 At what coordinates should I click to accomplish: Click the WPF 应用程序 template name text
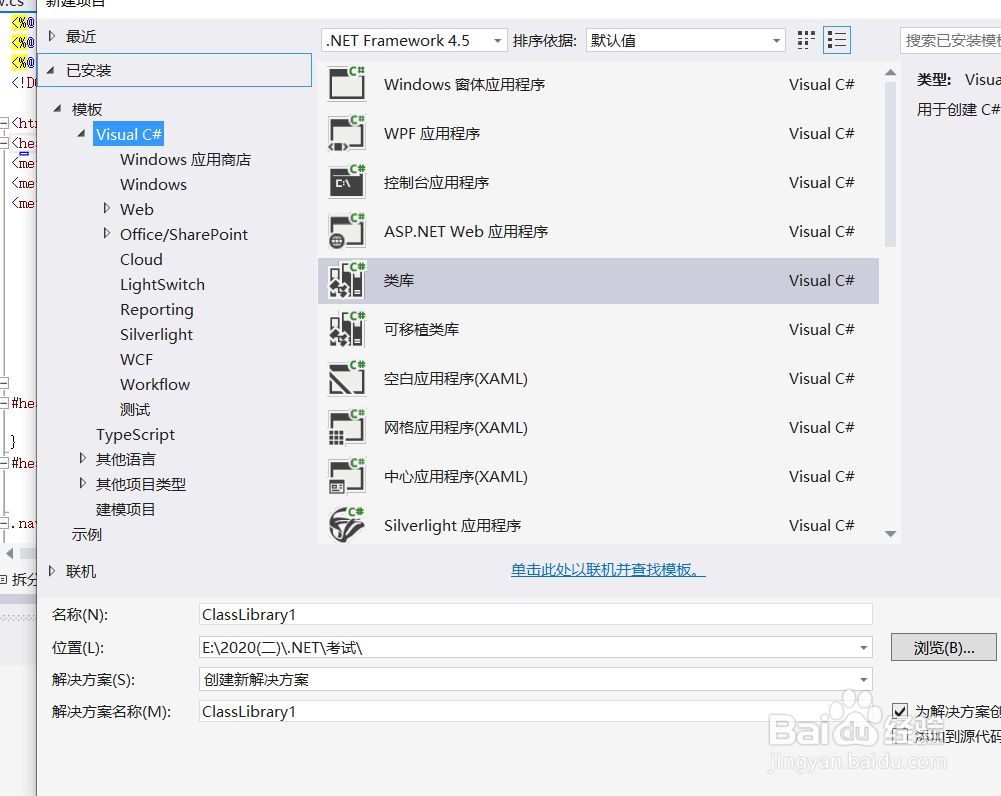point(432,133)
